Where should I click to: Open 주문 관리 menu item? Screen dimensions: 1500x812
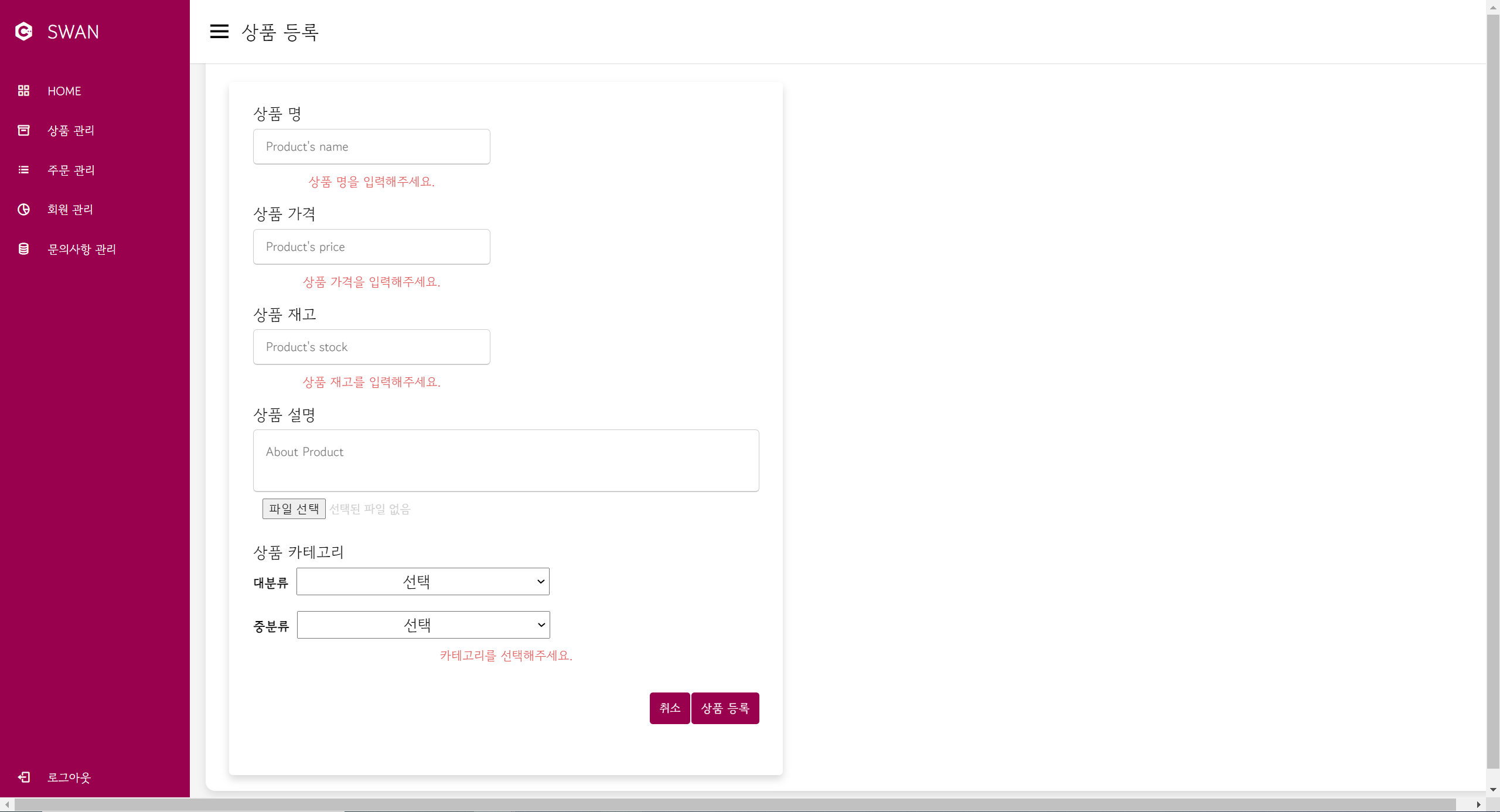click(71, 170)
